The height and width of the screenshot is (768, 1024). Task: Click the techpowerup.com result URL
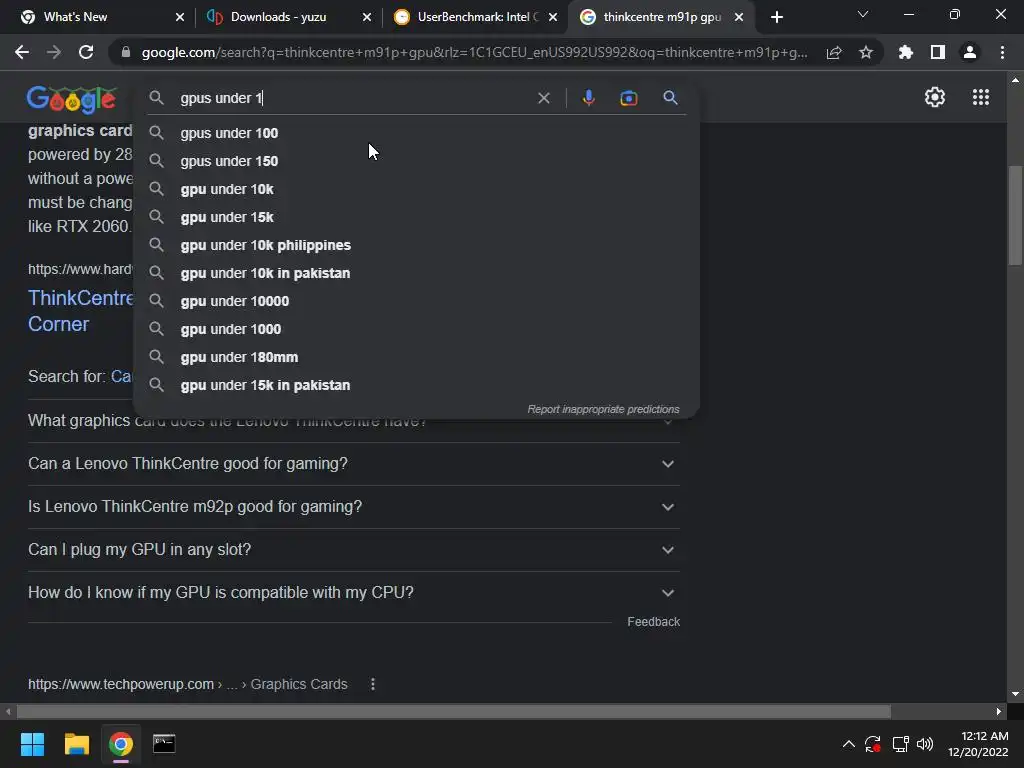point(187,684)
